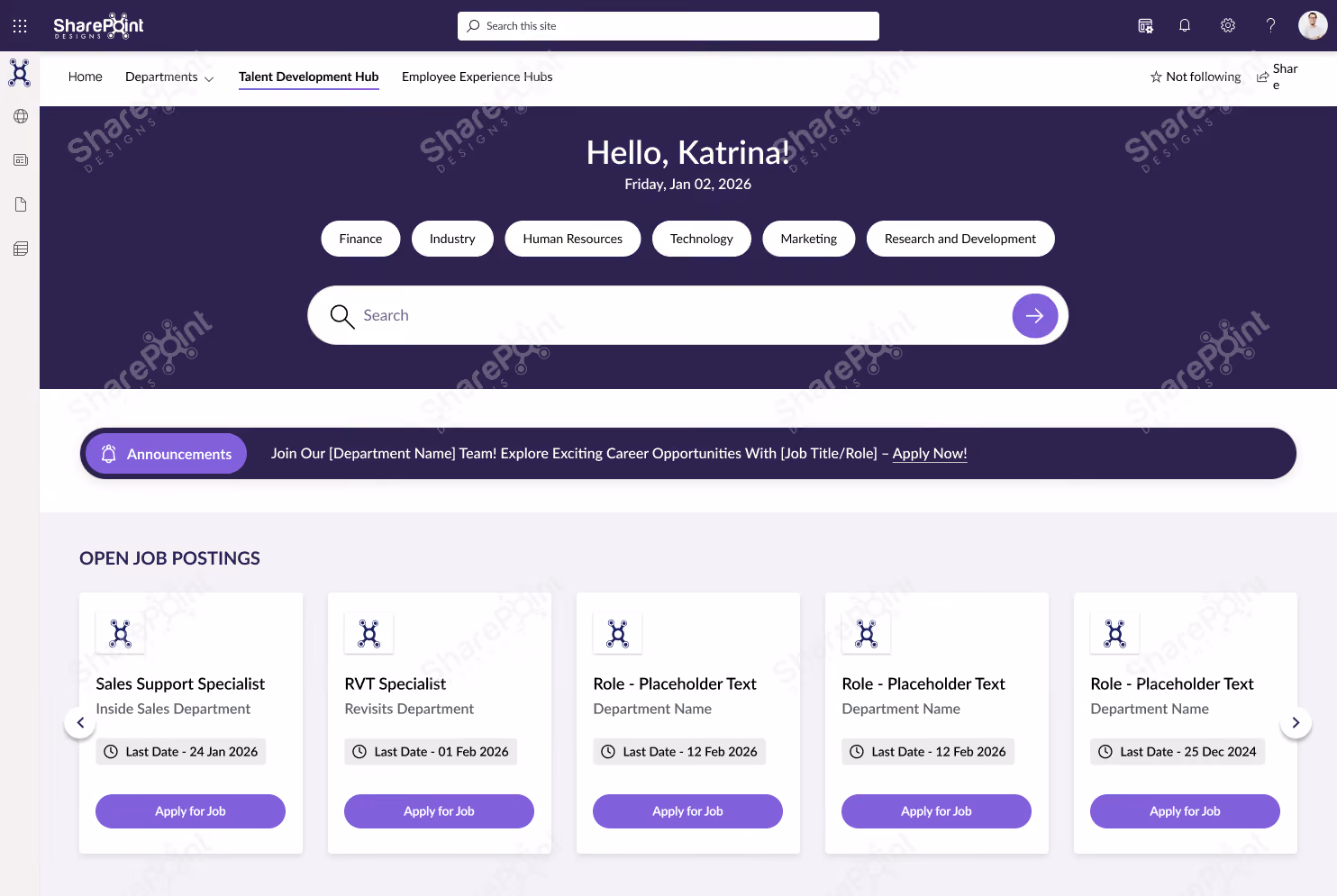Click the Not following star
The image size is (1337, 896).
[1156, 77]
